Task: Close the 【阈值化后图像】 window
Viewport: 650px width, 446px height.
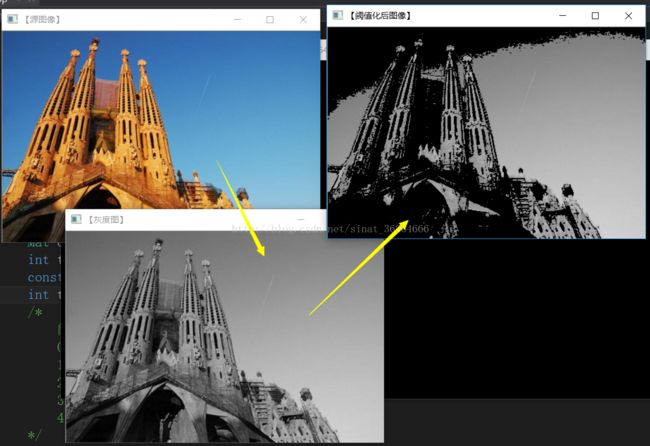Action: (x=628, y=16)
